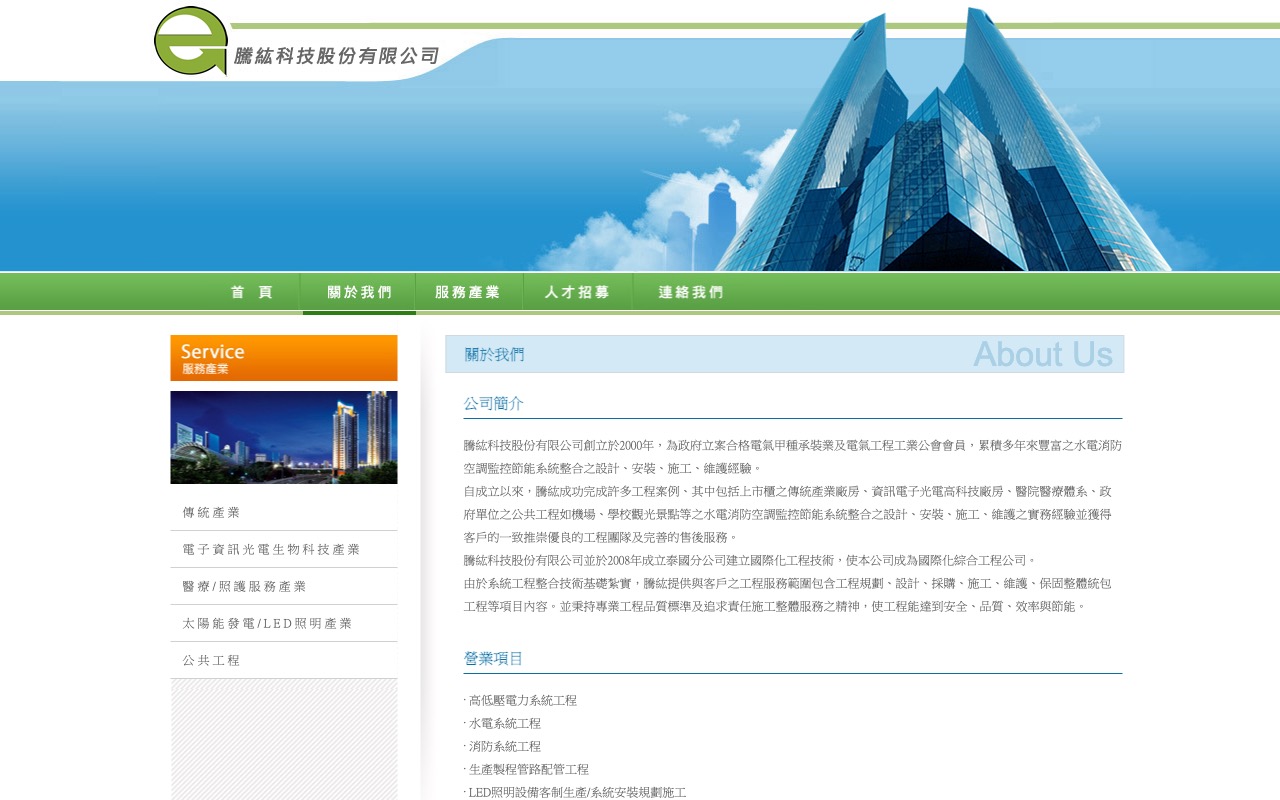The height and width of the screenshot is (800, 1280).
Task: Click the 關於我們 page title bar
Action: [784, 354]
